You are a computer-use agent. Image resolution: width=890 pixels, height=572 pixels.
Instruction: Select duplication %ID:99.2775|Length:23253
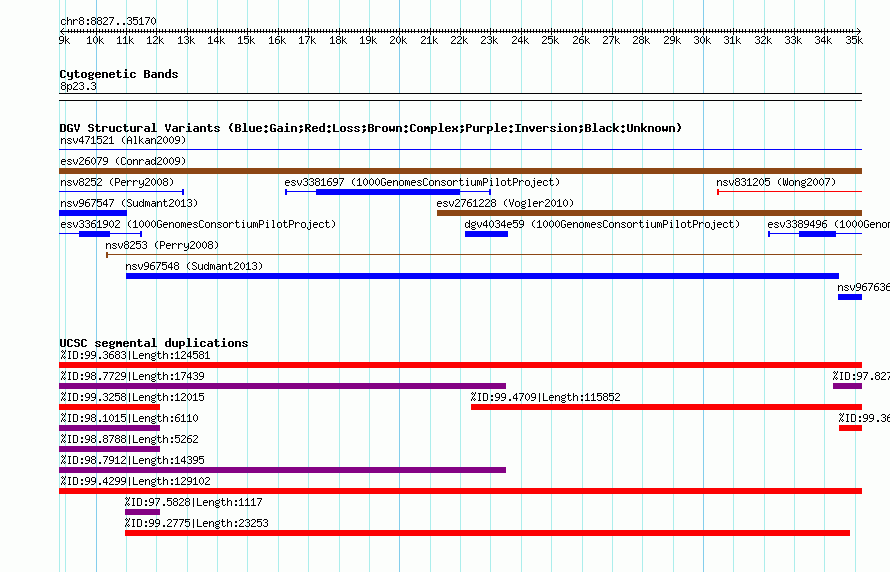point(197,523)
